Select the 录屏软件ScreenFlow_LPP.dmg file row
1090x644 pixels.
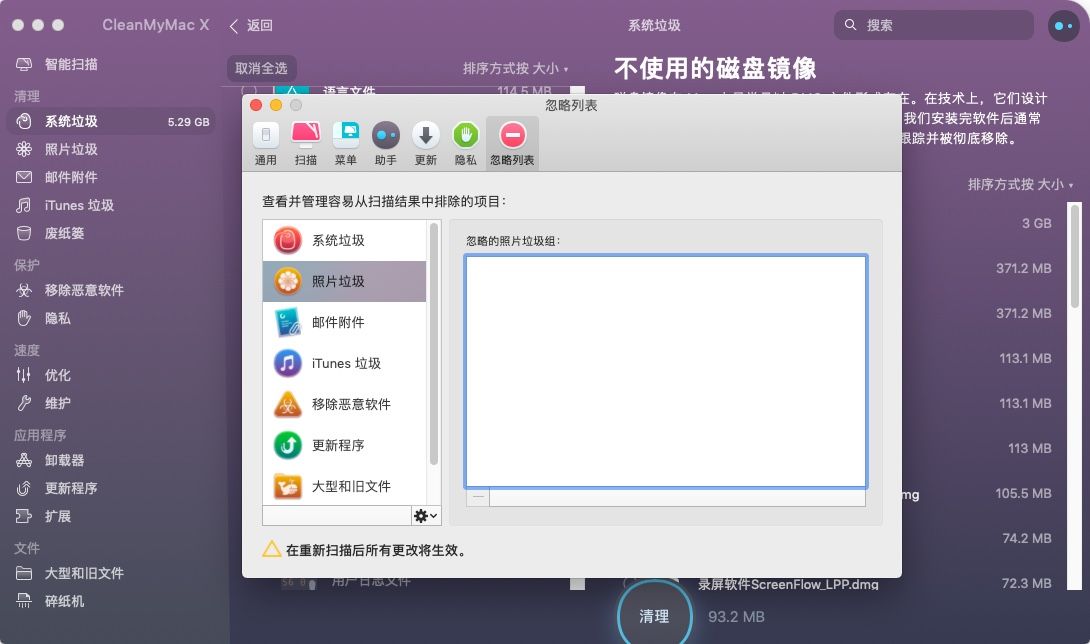(x=788, y=584)
